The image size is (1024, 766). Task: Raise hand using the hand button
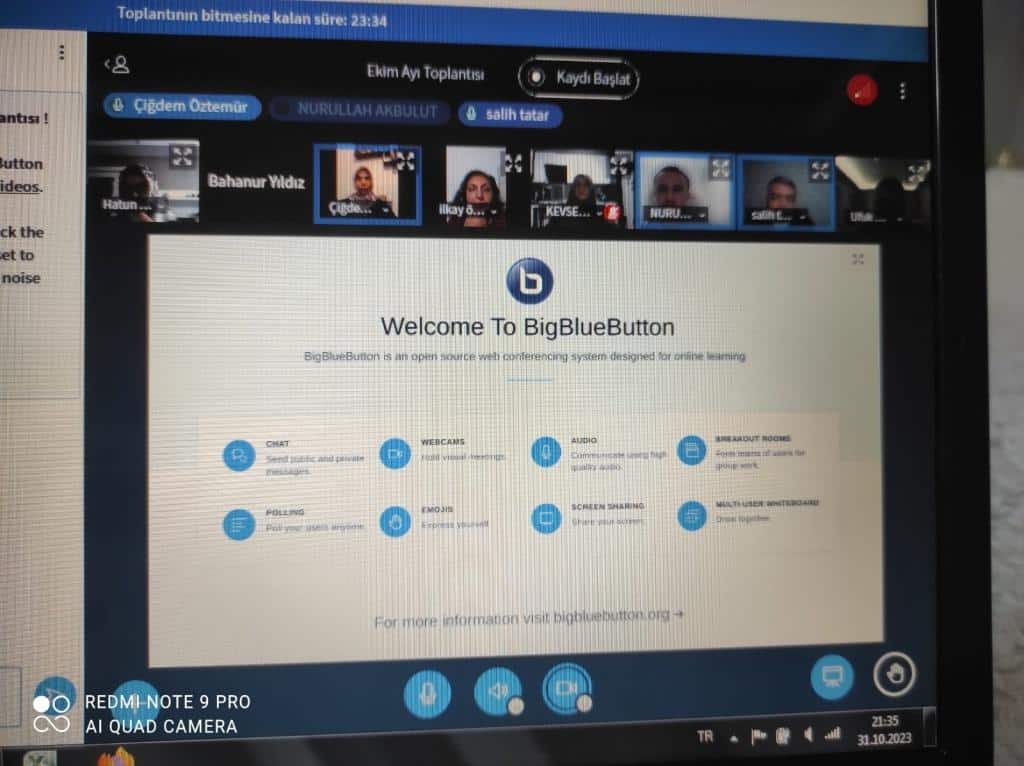pyautogui.click(x=895, y=674)
